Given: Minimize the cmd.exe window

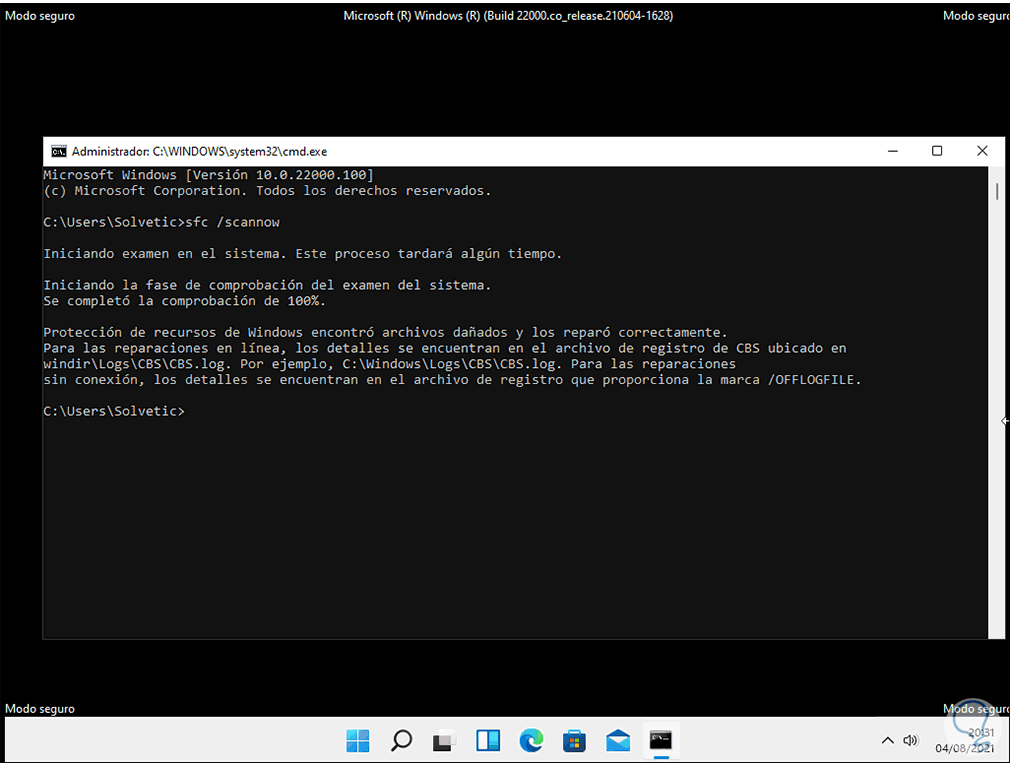Looking at the screenshot, I should [893, 151].
